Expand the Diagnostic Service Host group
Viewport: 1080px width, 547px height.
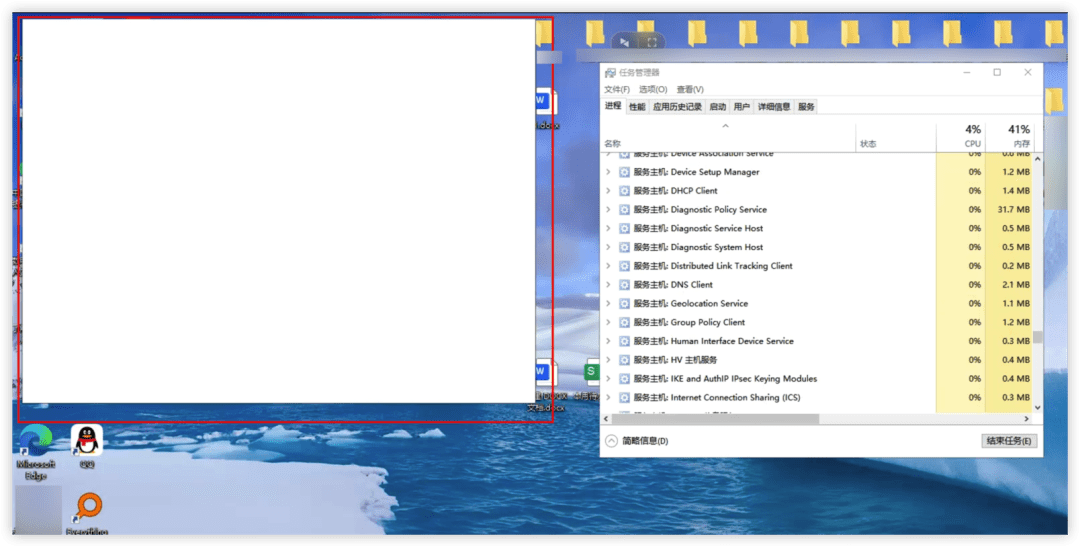pos(608,228)
